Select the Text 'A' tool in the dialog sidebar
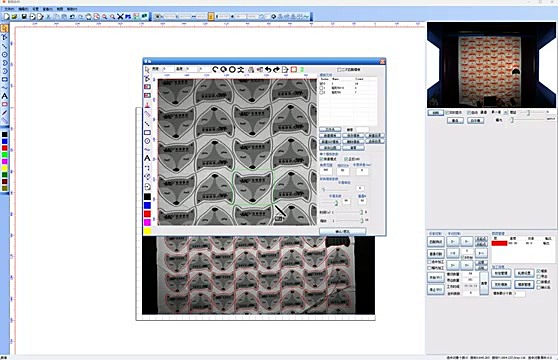This screenshot has width=558, height=360. [x=147, y=158]
